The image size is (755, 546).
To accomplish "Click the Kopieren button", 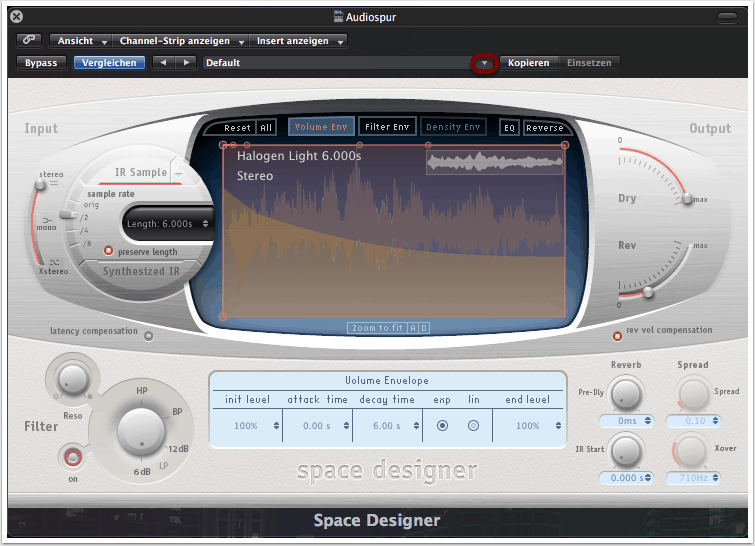I will [528, 63].
